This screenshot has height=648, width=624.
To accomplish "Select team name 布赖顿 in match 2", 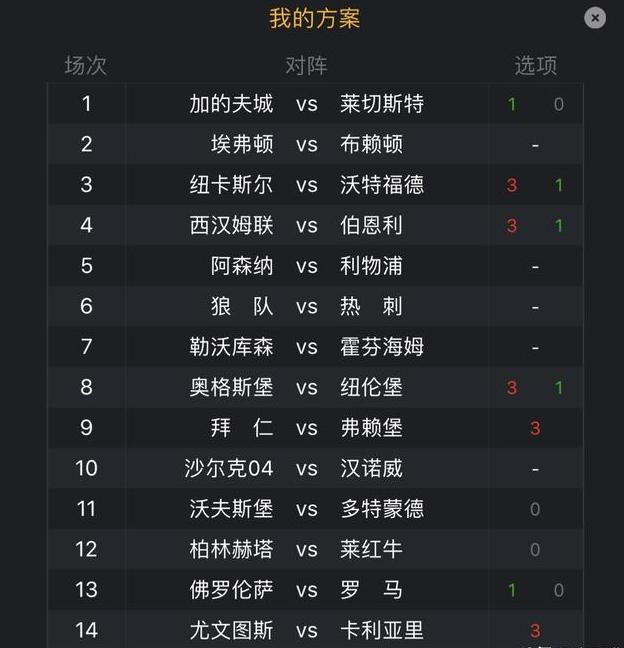I will [x=371, y=144].
